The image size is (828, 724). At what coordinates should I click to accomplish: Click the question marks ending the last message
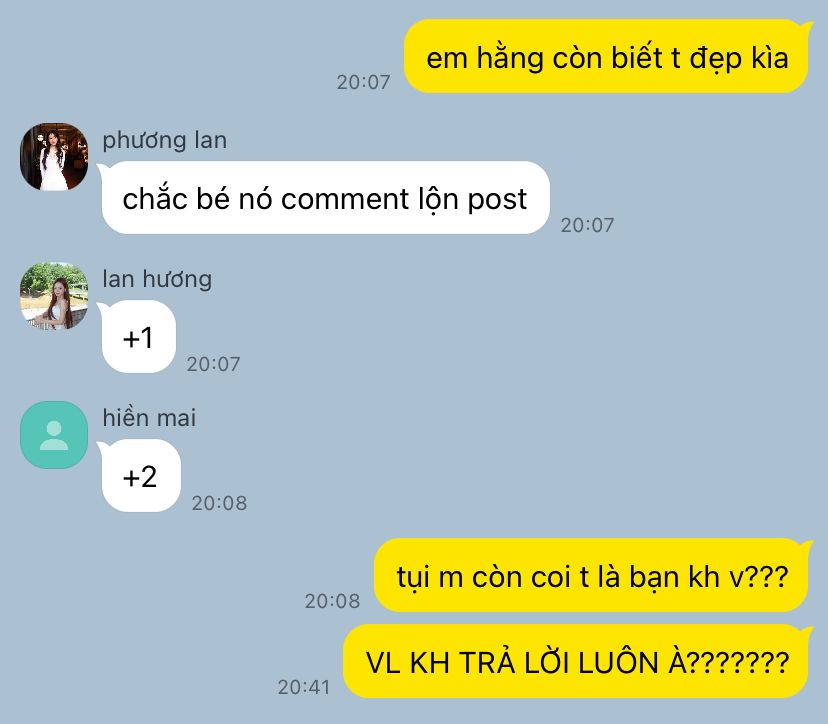(738, 662)
